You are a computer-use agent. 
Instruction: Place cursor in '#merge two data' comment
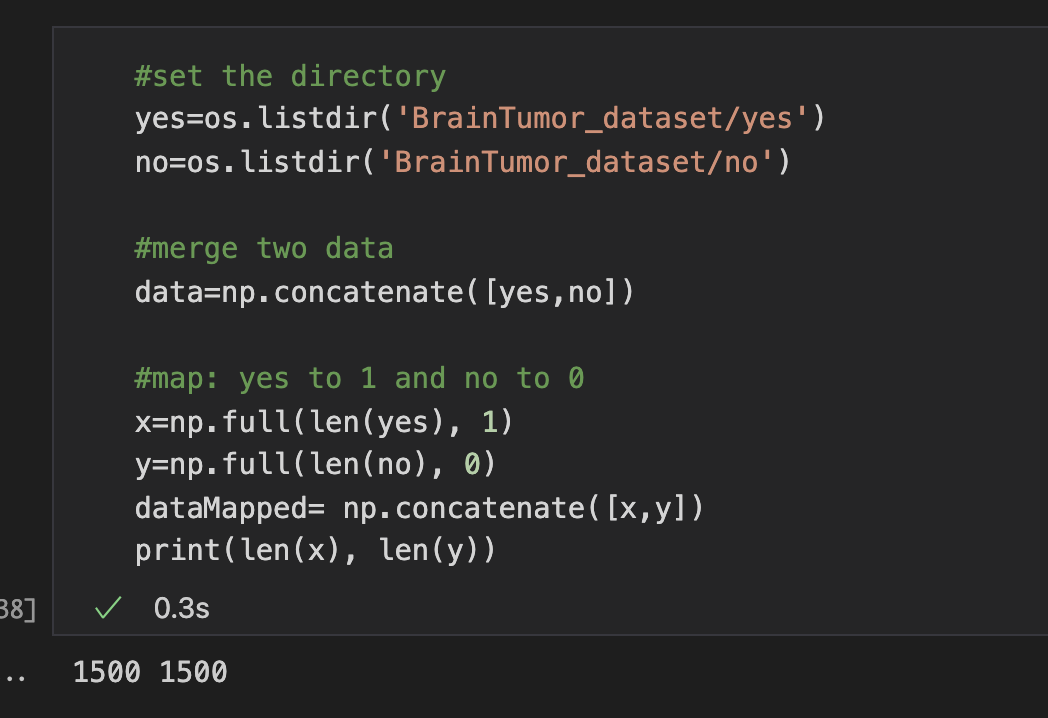264,248
